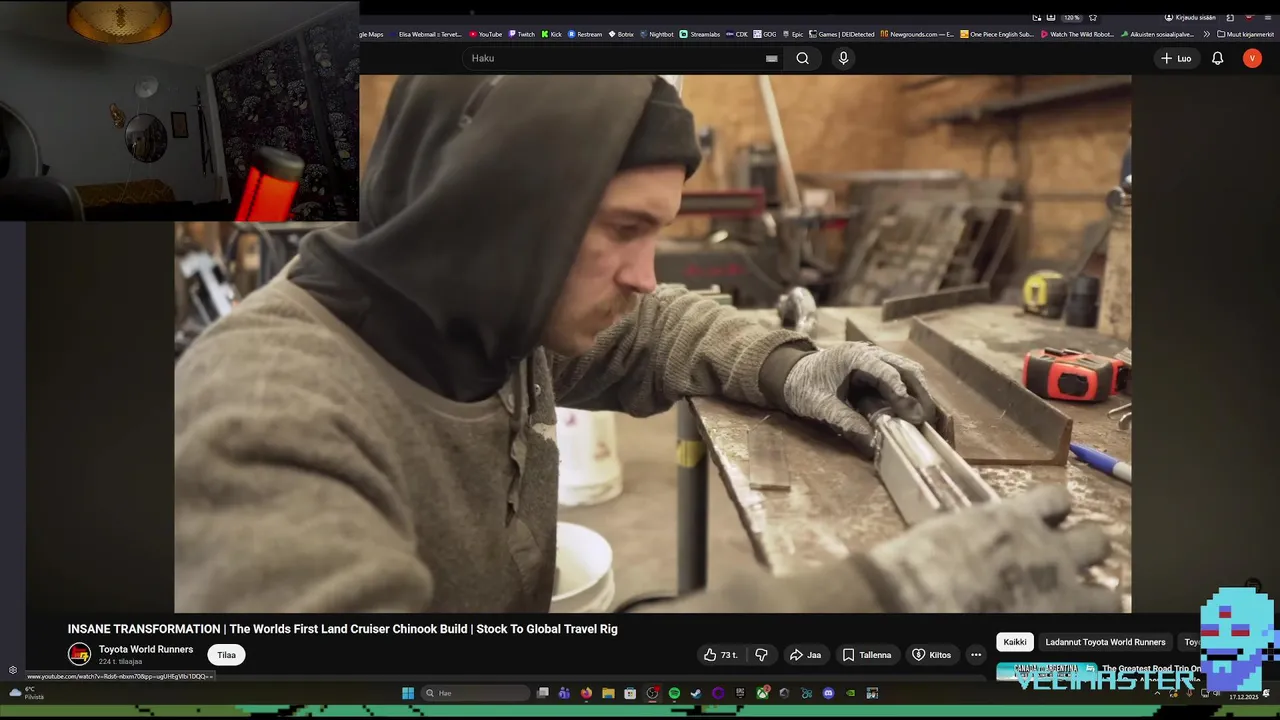The image size is (1280, 720).
Task: Open Discord from taskbar
Action: coord(828,693)
